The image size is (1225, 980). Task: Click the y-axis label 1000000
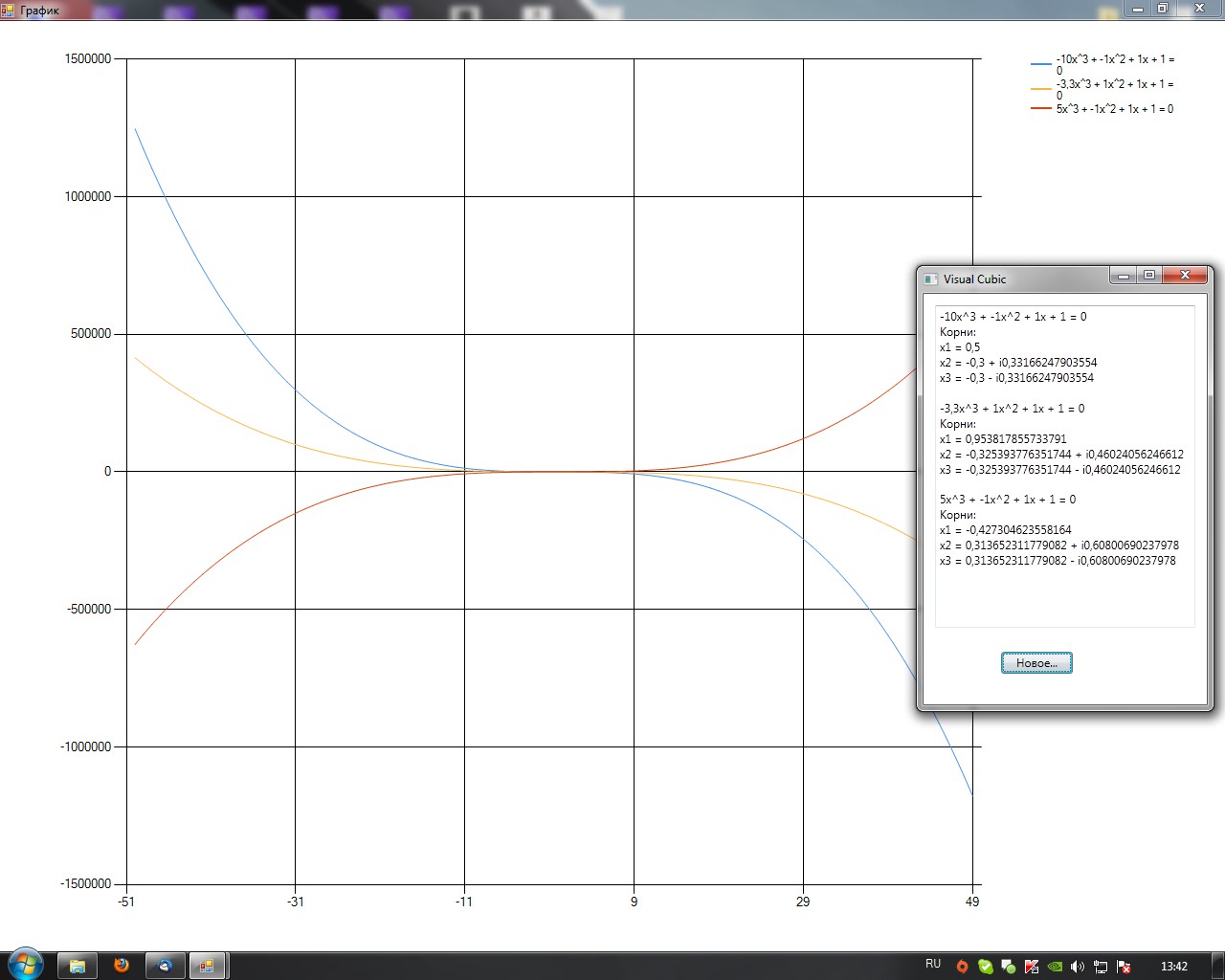click(88, 196)
